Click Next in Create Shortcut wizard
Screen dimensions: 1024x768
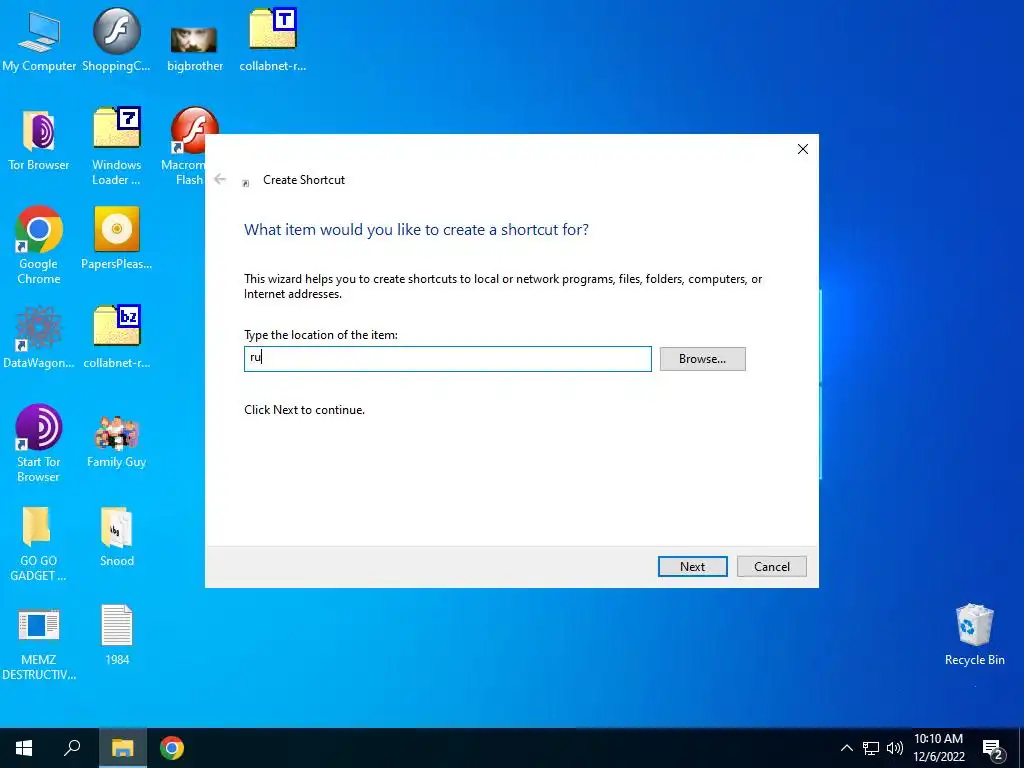click(x=692, y=566)
